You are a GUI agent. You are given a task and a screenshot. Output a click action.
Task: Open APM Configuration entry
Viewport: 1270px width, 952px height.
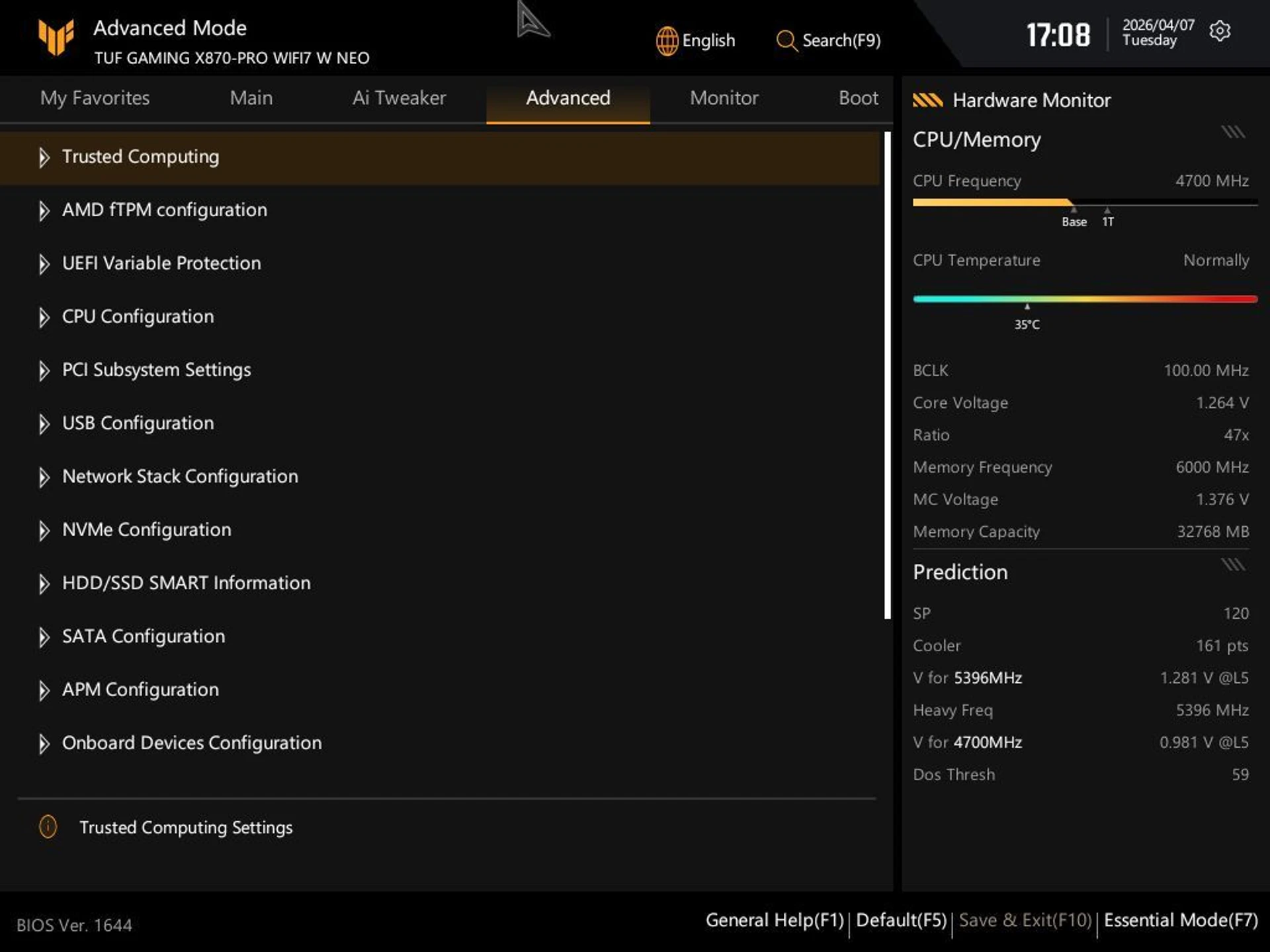140,690
